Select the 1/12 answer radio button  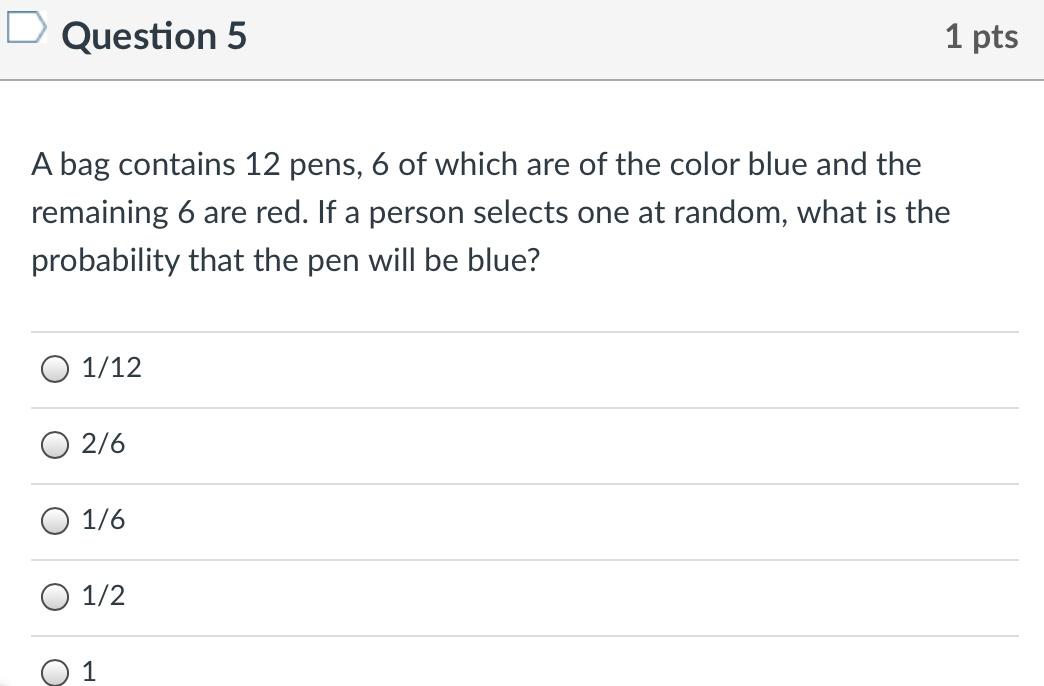[54, 369]
